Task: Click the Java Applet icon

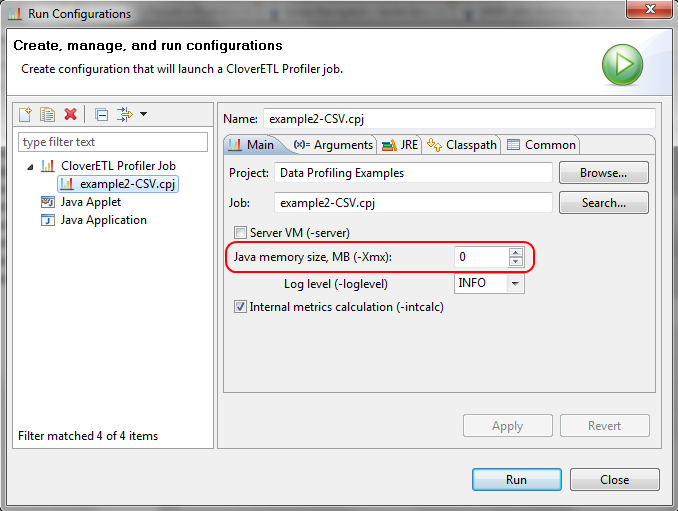Action: [x=48, y=202]
